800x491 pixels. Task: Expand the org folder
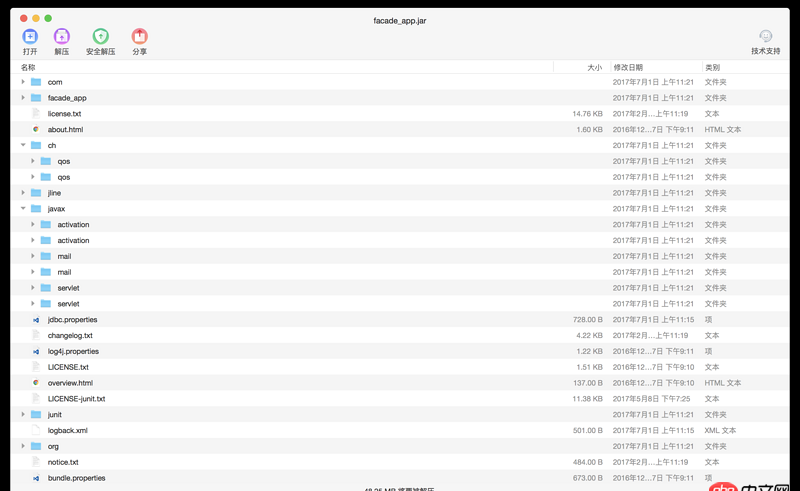coord(23,446)
